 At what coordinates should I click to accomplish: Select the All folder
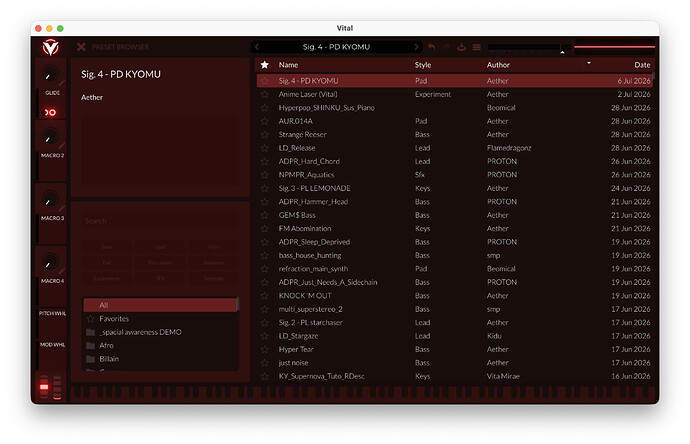[x=160, y=305]
